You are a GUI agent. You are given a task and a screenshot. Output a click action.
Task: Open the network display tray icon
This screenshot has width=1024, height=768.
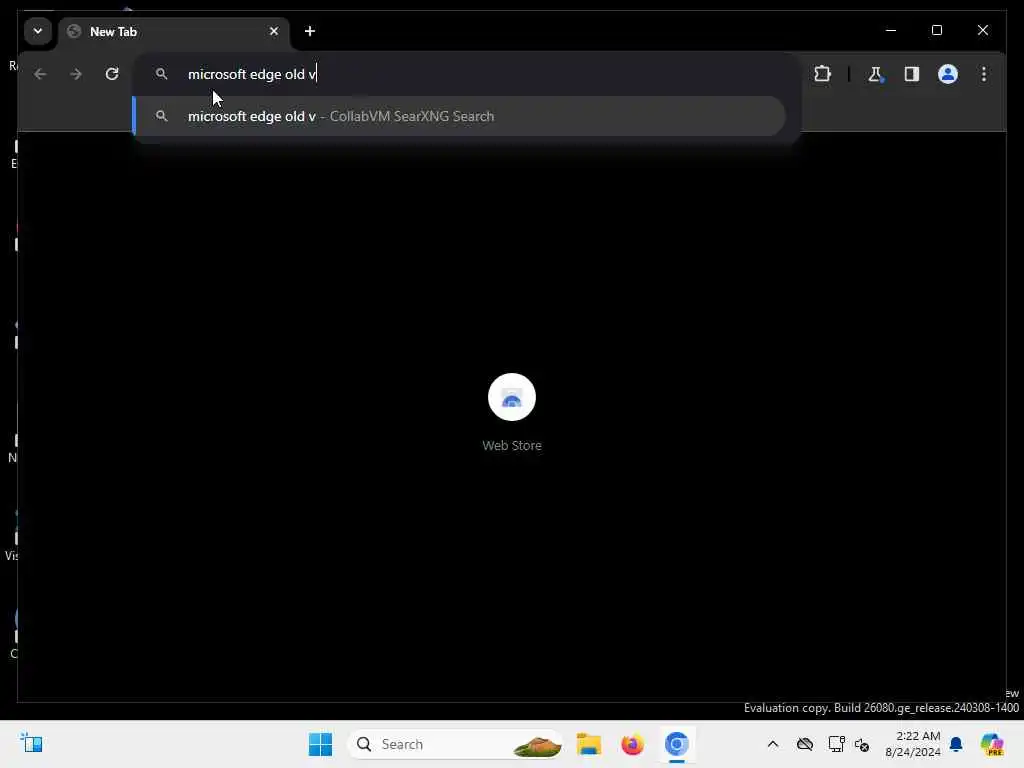pos(836,744)
